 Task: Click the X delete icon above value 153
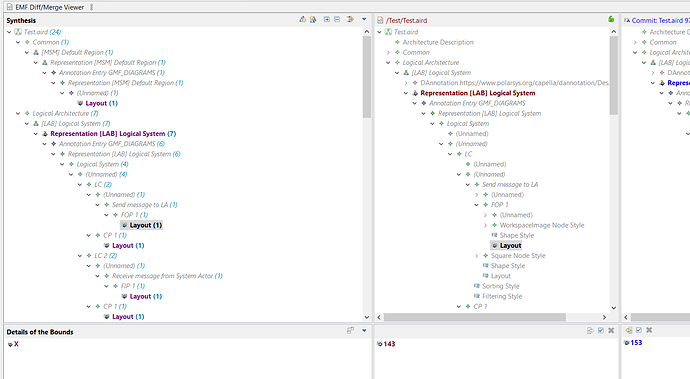pyautogui.click(x=649, y=330)
